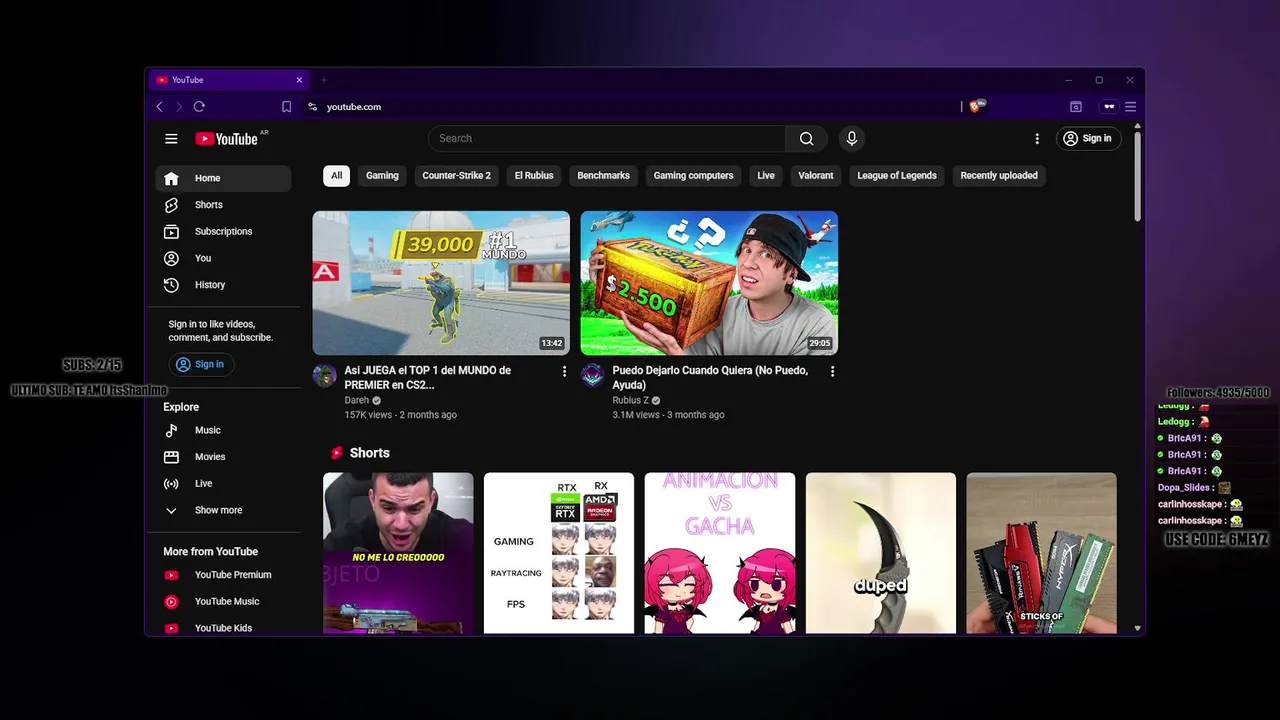The height and width of the screenshot is (720, 1280).
Task: Open the RTX vs RX short
Action: tap(559, 553)
